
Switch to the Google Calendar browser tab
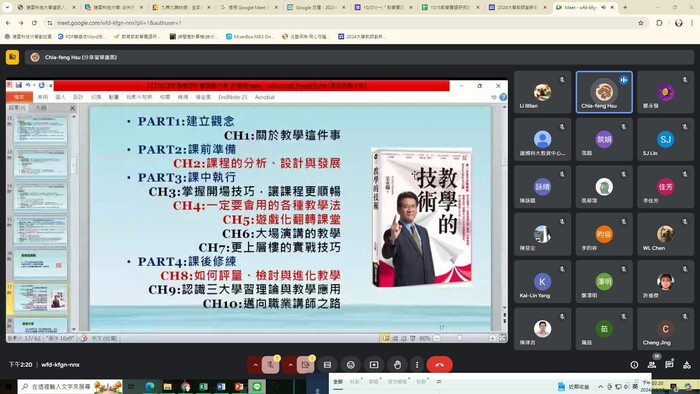tap(315, 7)
